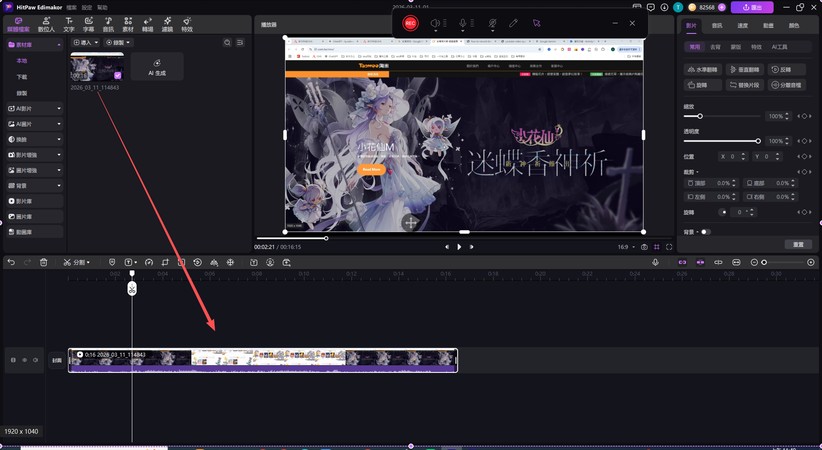Click the timeline speed gauge icon
The width and height of the screenshot is (822, 450).
149,262
